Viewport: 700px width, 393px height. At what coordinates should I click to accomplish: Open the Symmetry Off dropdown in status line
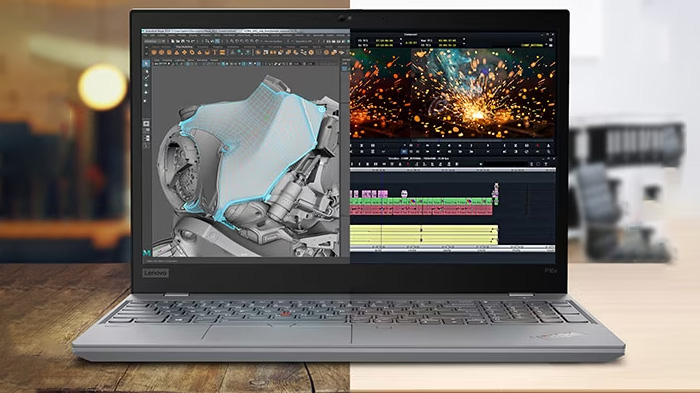[x=304, y=42]
